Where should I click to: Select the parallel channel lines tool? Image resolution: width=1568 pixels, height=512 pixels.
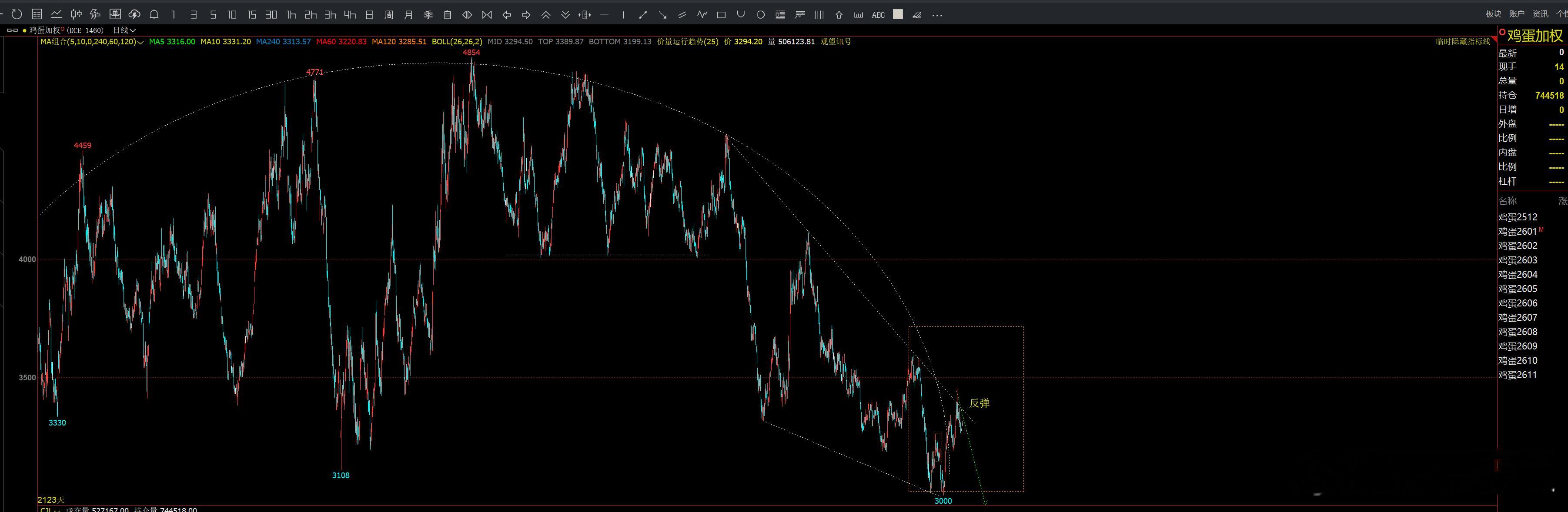[x=682, y=15]
